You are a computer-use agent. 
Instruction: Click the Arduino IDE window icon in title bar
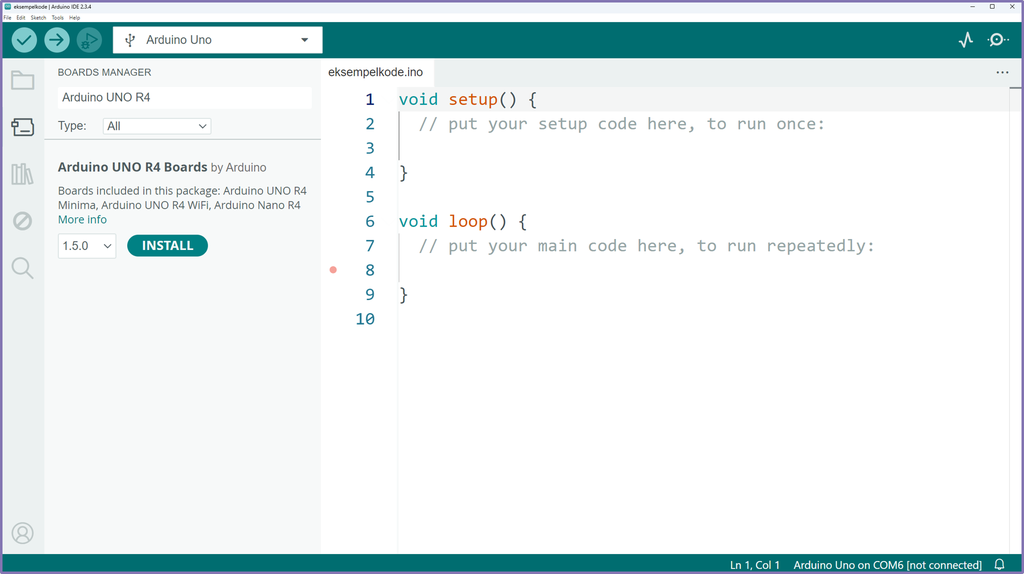[7, 7]
